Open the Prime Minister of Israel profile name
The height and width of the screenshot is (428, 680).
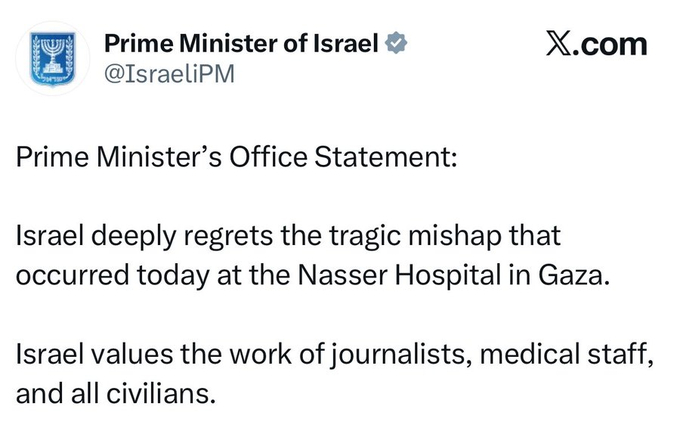coord(241,44)
